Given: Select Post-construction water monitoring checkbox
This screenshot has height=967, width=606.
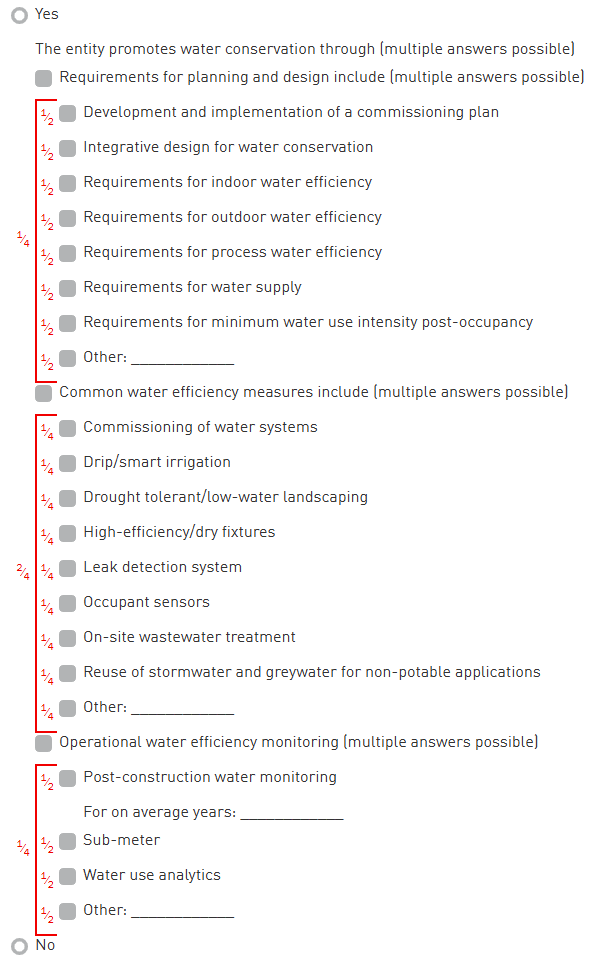Looking at the screenshot, I should [x=67, y=778].
